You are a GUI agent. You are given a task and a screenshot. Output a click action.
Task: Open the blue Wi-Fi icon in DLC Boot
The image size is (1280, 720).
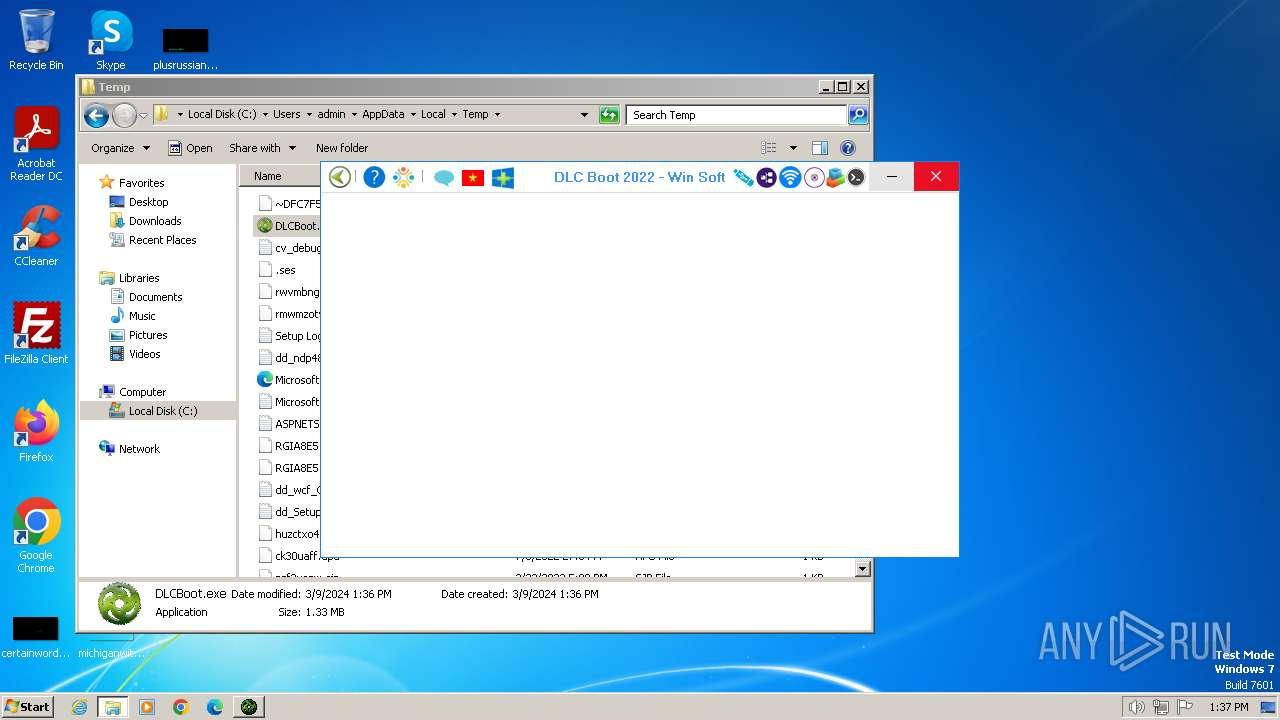pyautogui.click(x=790, y=177)
